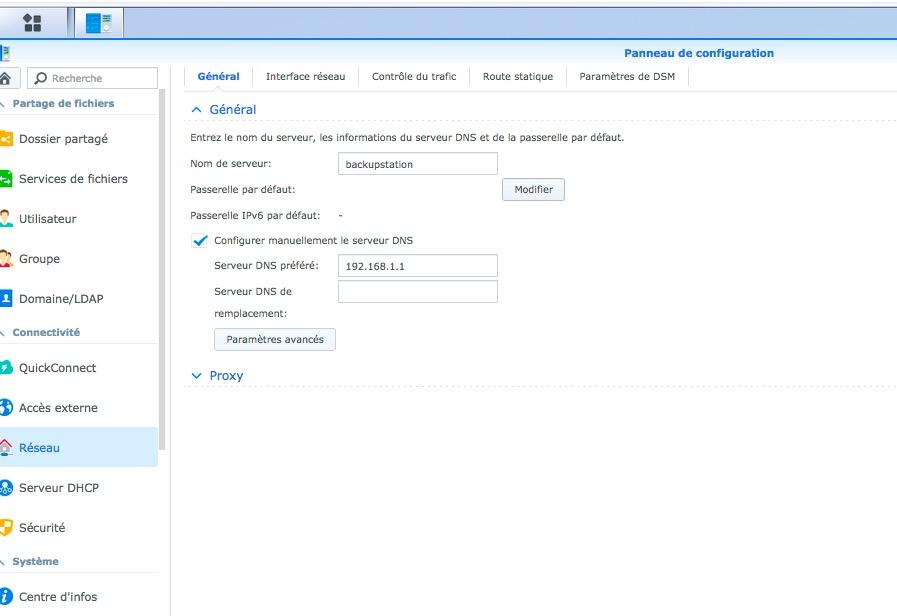This screenshot has width=897, height=616.
Task: Go to Control Panel home icon
Action: 6,78
